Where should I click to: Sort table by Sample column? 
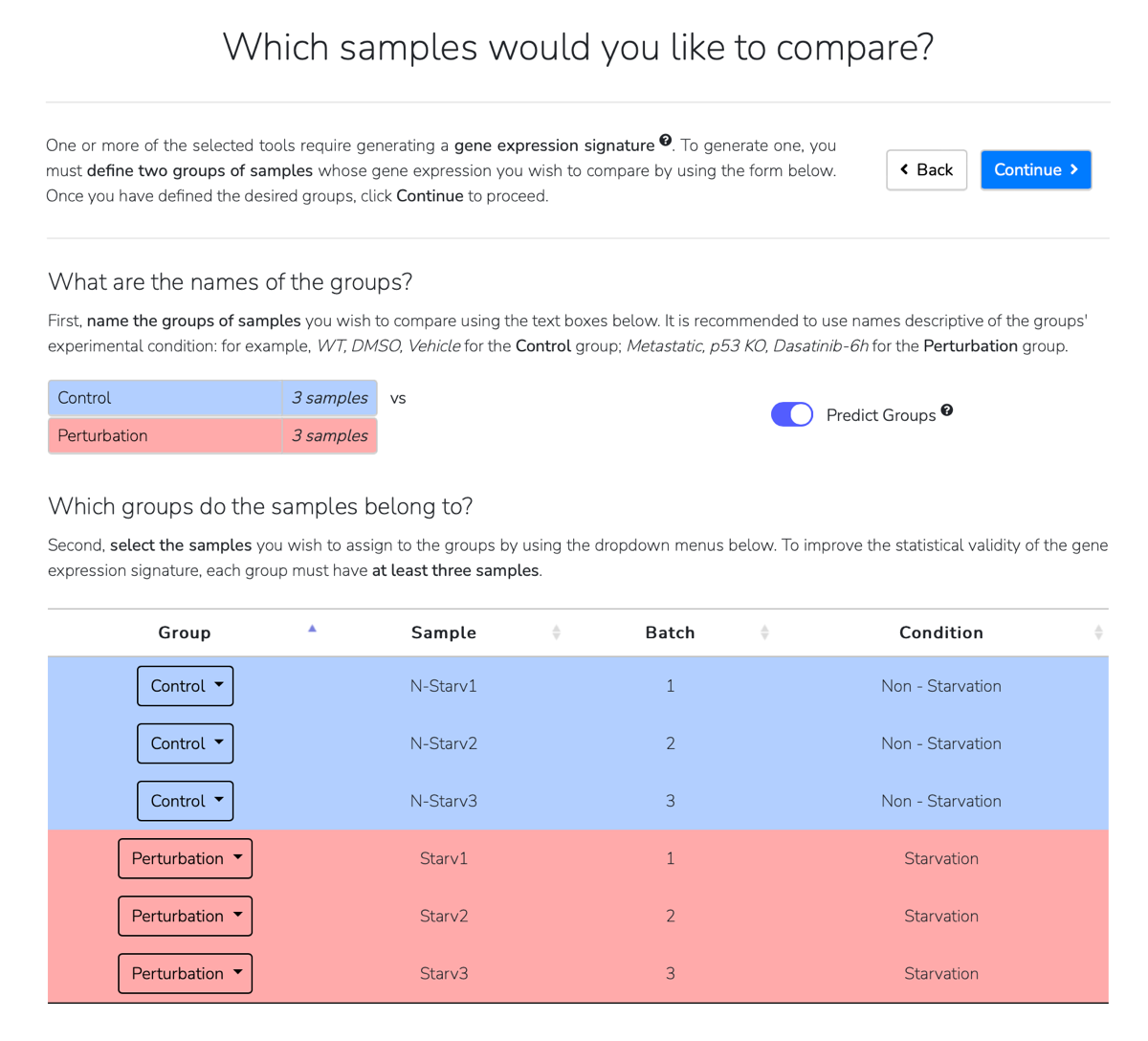click(556, 632)
